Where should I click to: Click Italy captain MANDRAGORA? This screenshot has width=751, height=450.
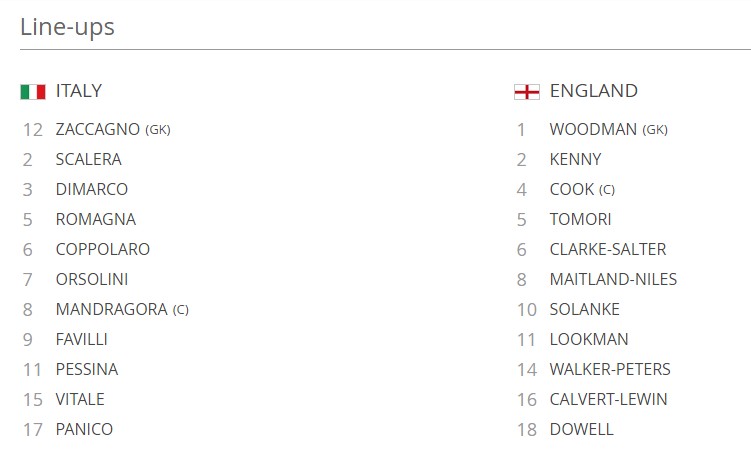(x=112, y=309)
